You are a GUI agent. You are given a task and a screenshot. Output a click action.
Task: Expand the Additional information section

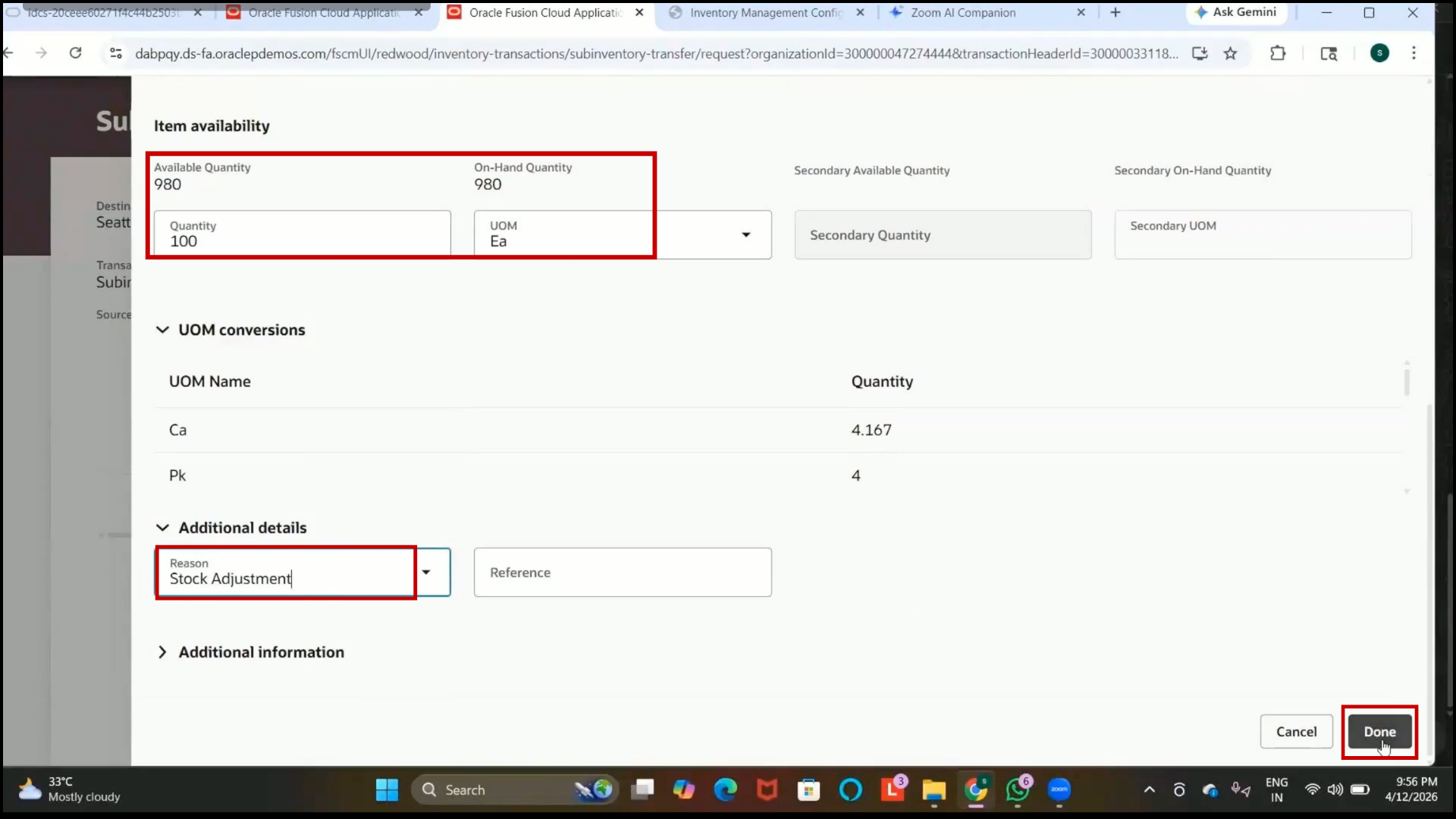point(162,652)
